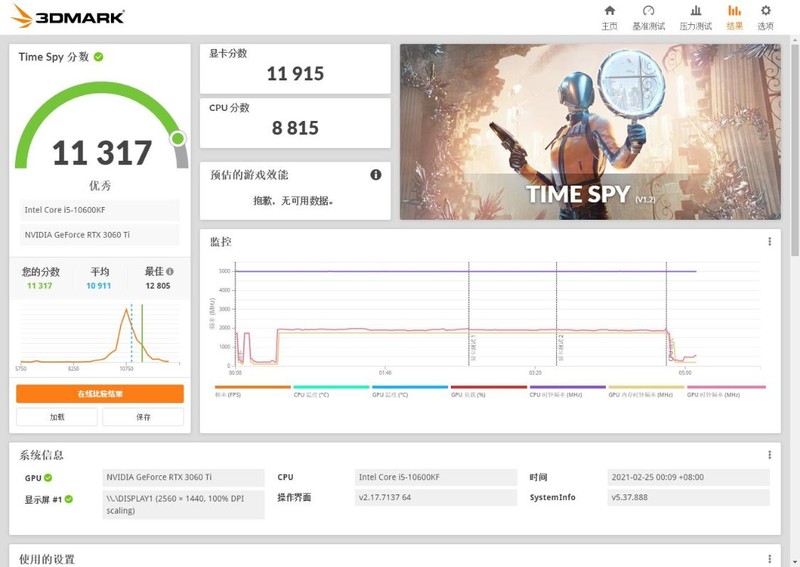The width and height of the screenshot is (800, 567).
Task: Click the System Info GPU field NVIDIA GeForce RTX 3060 Ti
Action: coord(183,478)
